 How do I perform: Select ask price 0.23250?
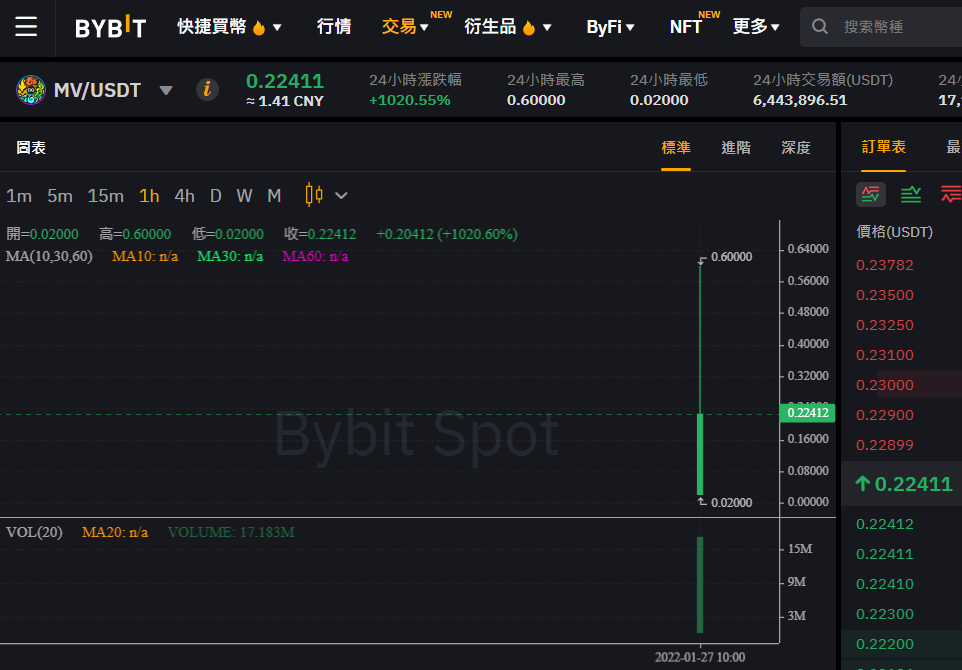coord(885,325)
